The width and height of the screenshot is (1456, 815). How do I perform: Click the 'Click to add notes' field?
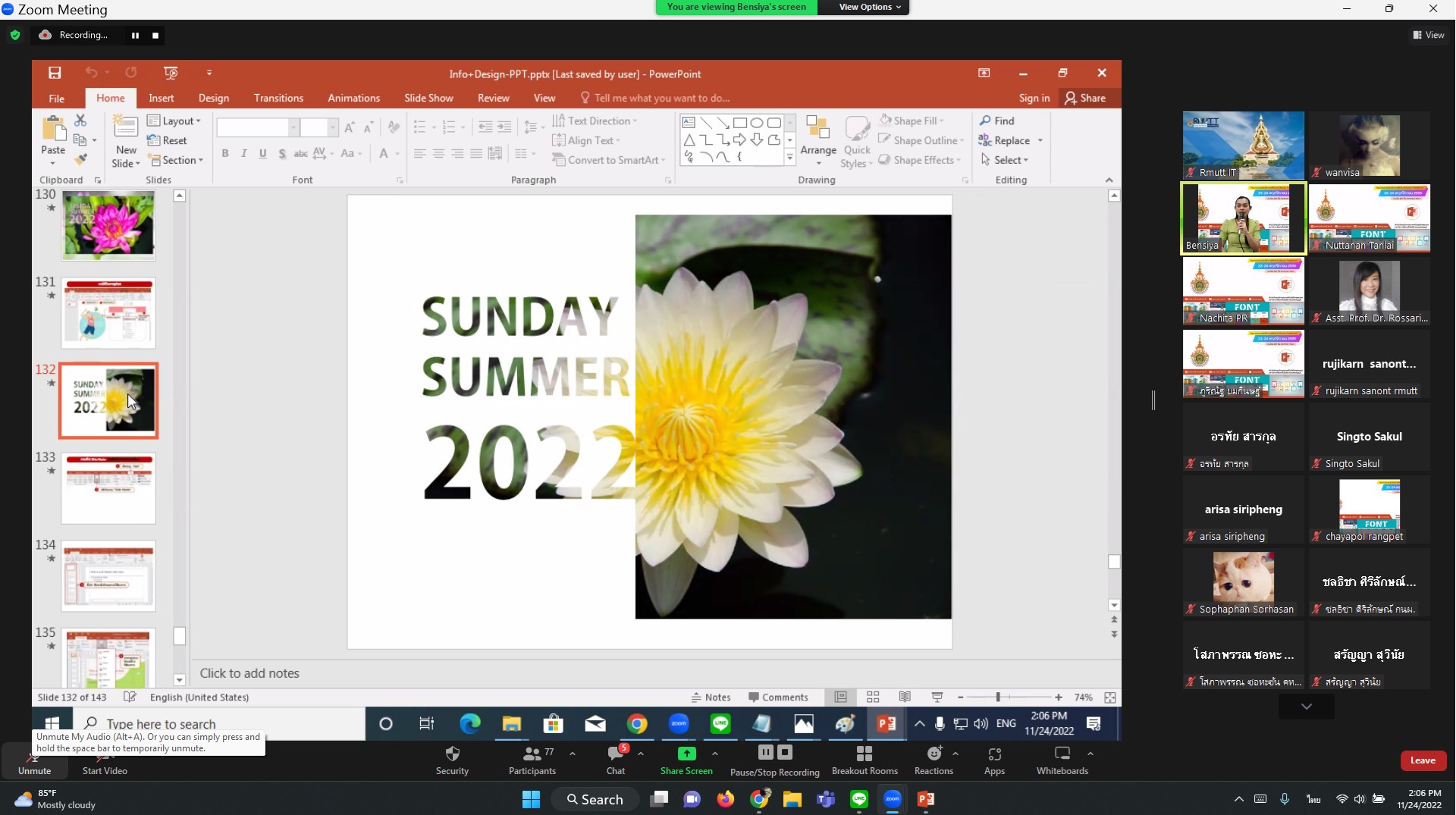click(656, 673)
